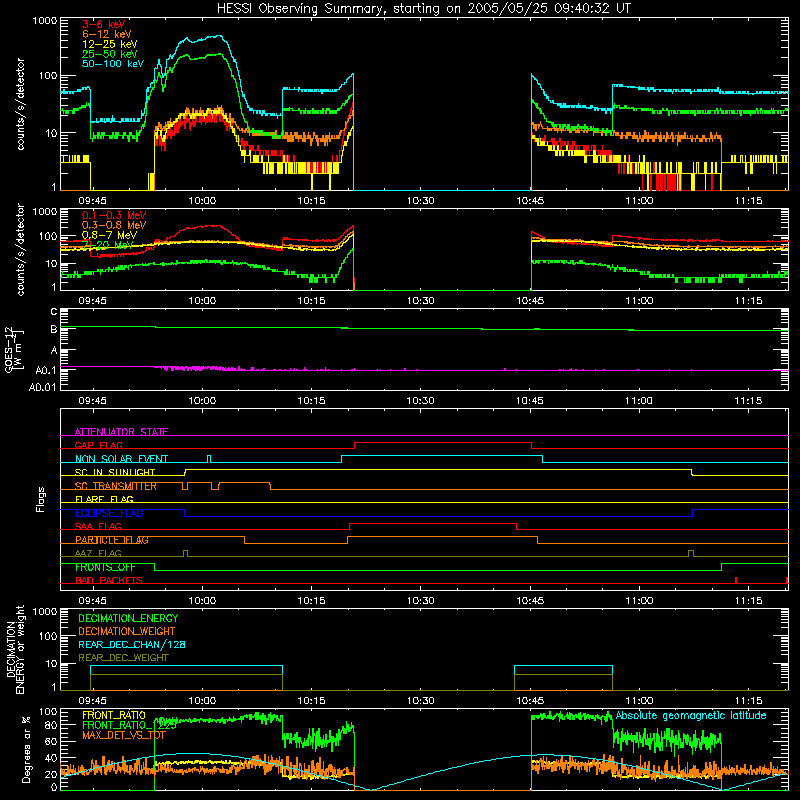Viewport: 800px width, 800px height.
Task: Click the REAR_DEC_WEIGHT legend label
Action: click(123, 658)
